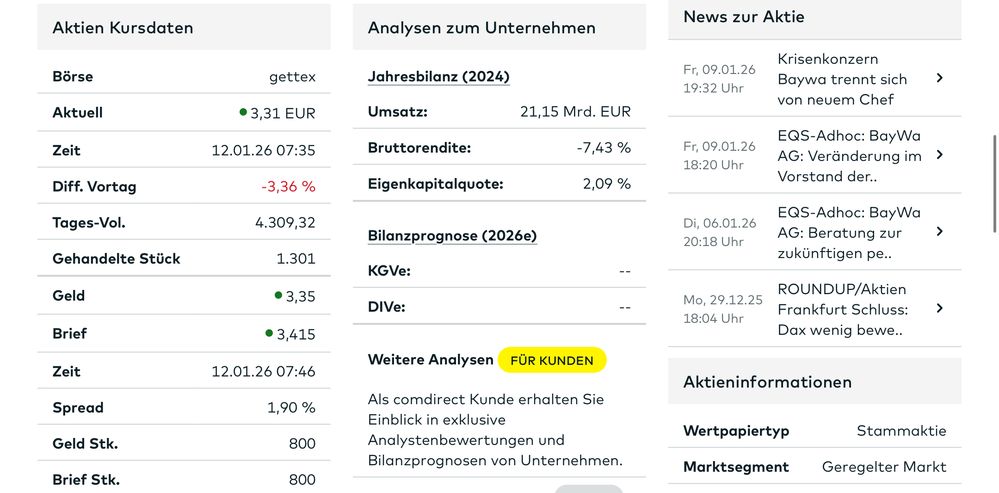Click the yellow FÜR KUNDEN badge
999x493 pixels.
[552, 359]
